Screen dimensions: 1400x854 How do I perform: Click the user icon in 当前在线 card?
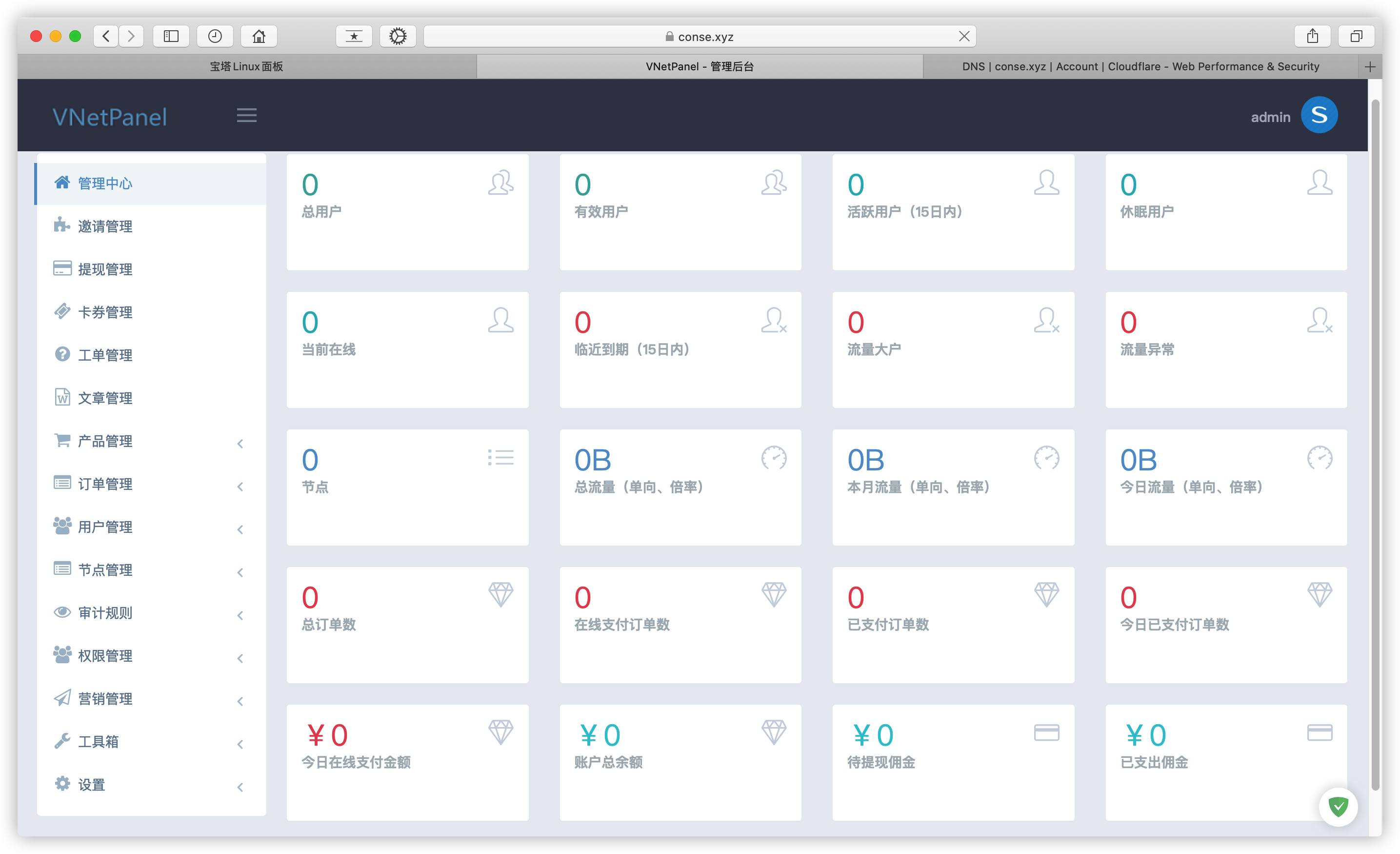coord(500,320)
